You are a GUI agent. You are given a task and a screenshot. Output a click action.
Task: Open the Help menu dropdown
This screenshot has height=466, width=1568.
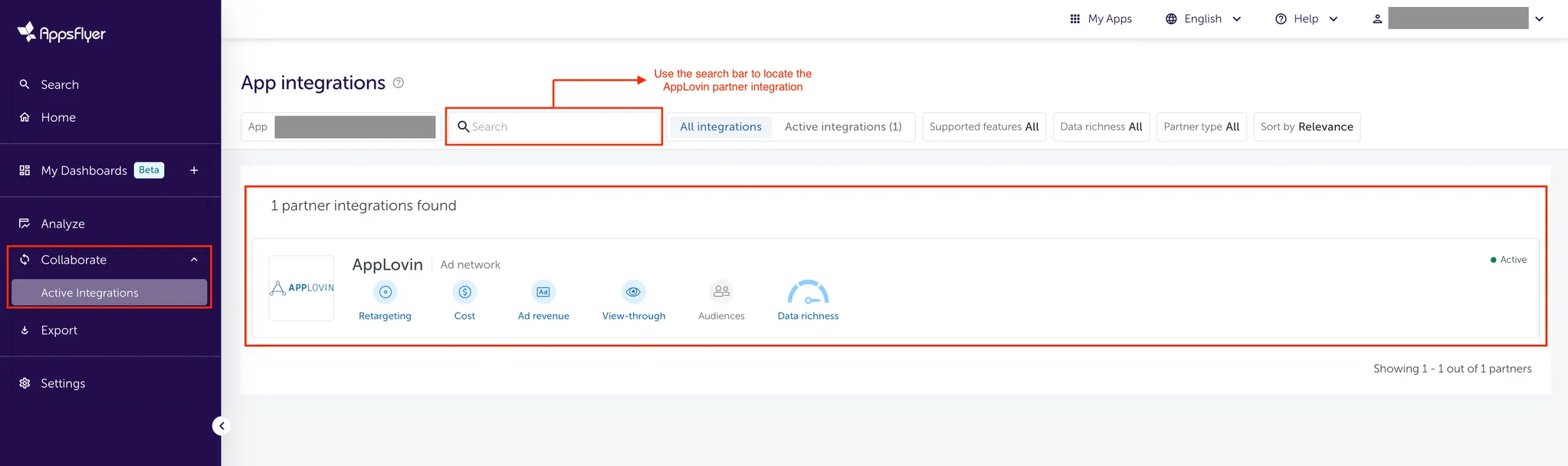1307,18
